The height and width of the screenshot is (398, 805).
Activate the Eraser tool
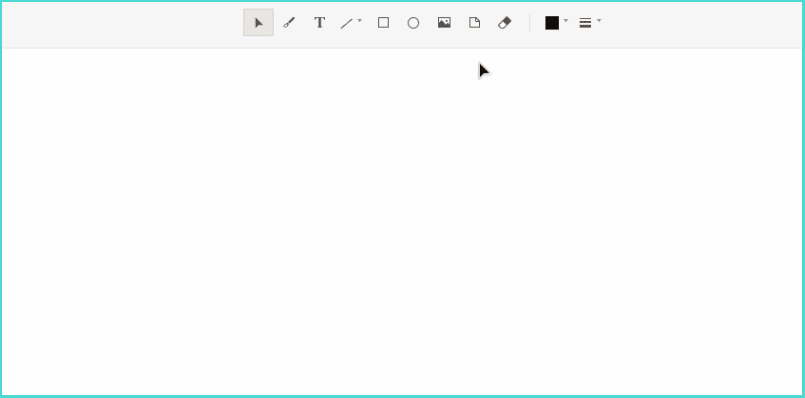coord(505,23)
